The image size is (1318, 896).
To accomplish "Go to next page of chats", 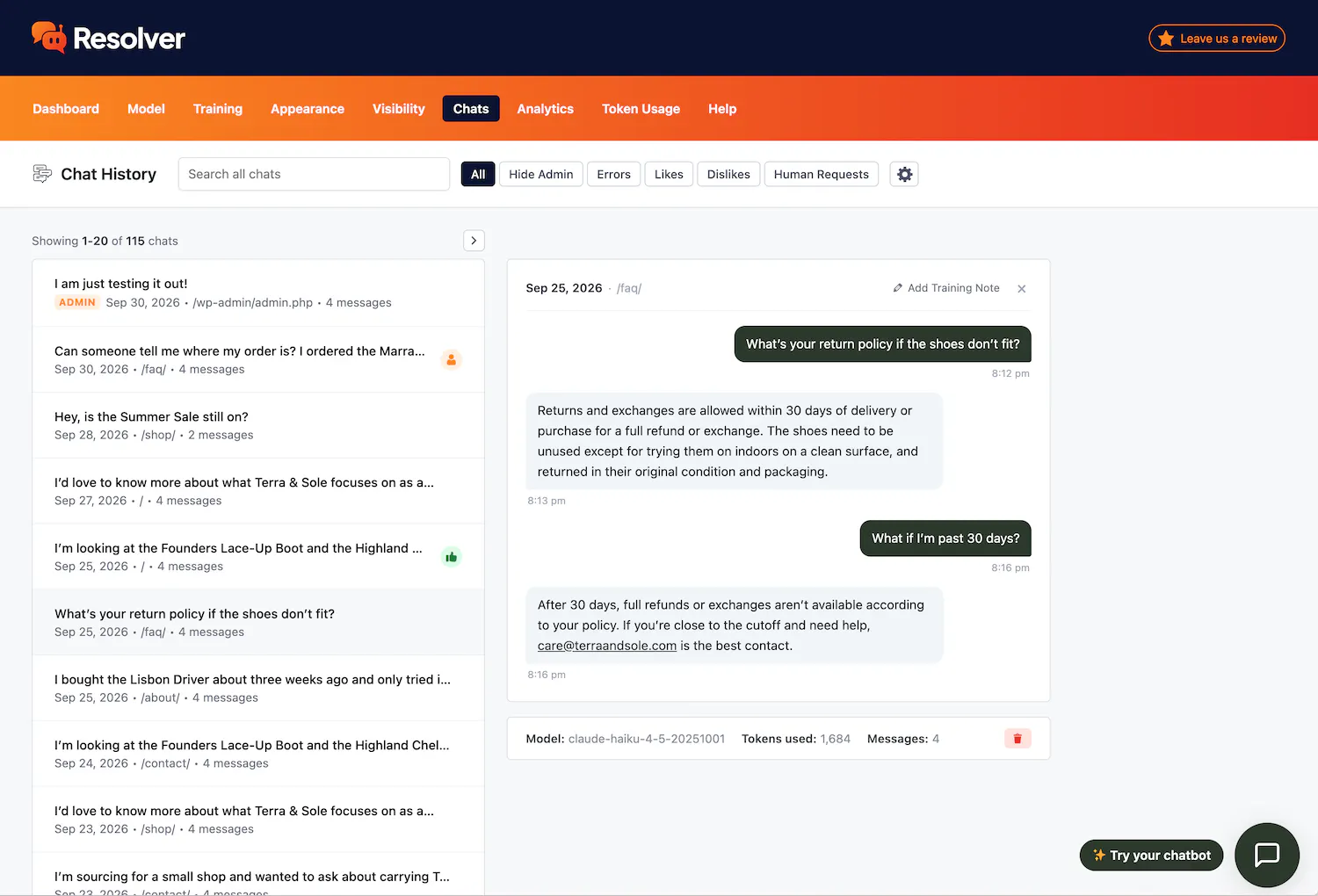I will coord(474,241).
